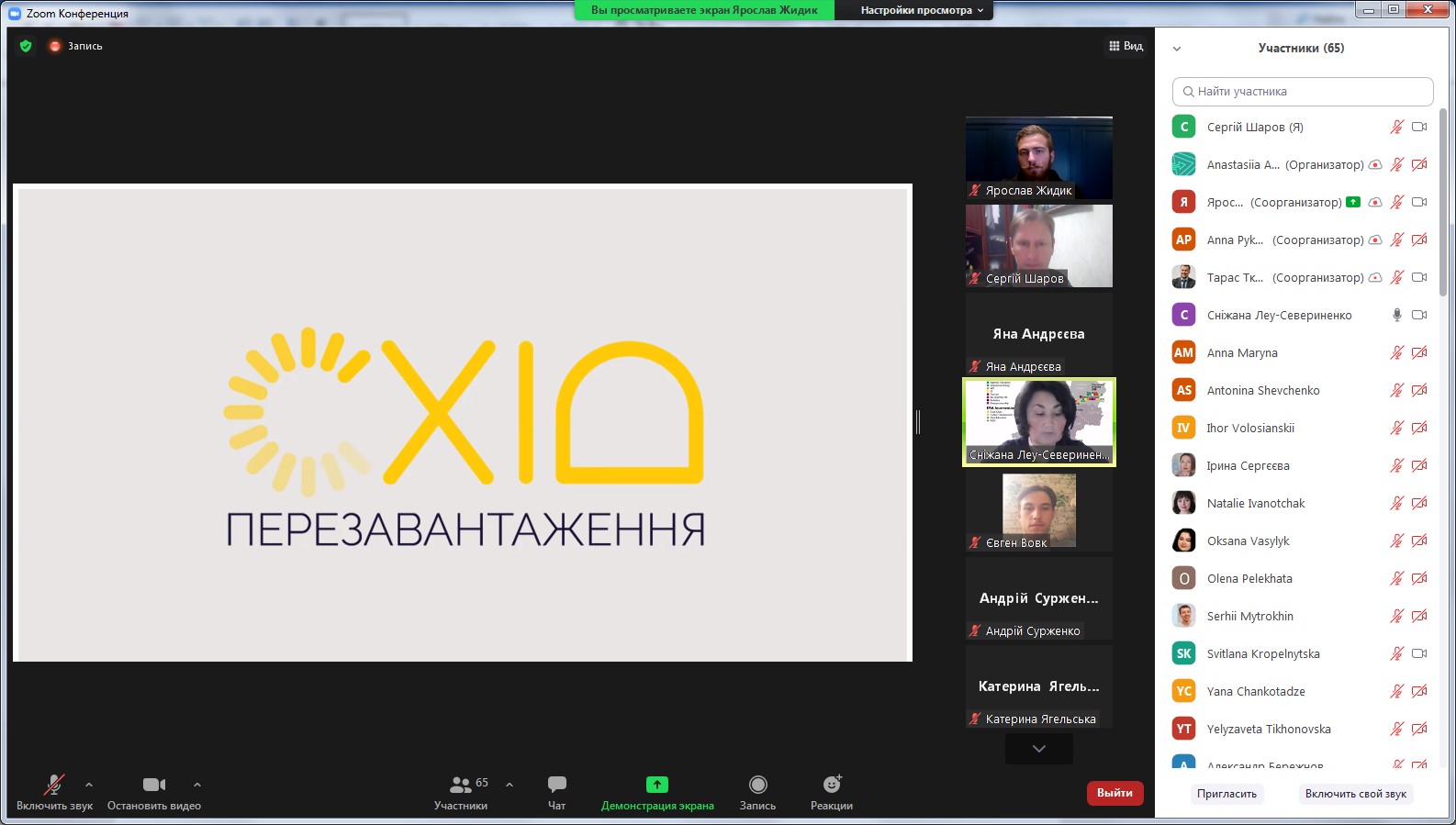Click Ярослав co-organizer red avatar
The width and height of the screenshot is (1456, 825).
pyautogui.click(x=1184, y=202)
